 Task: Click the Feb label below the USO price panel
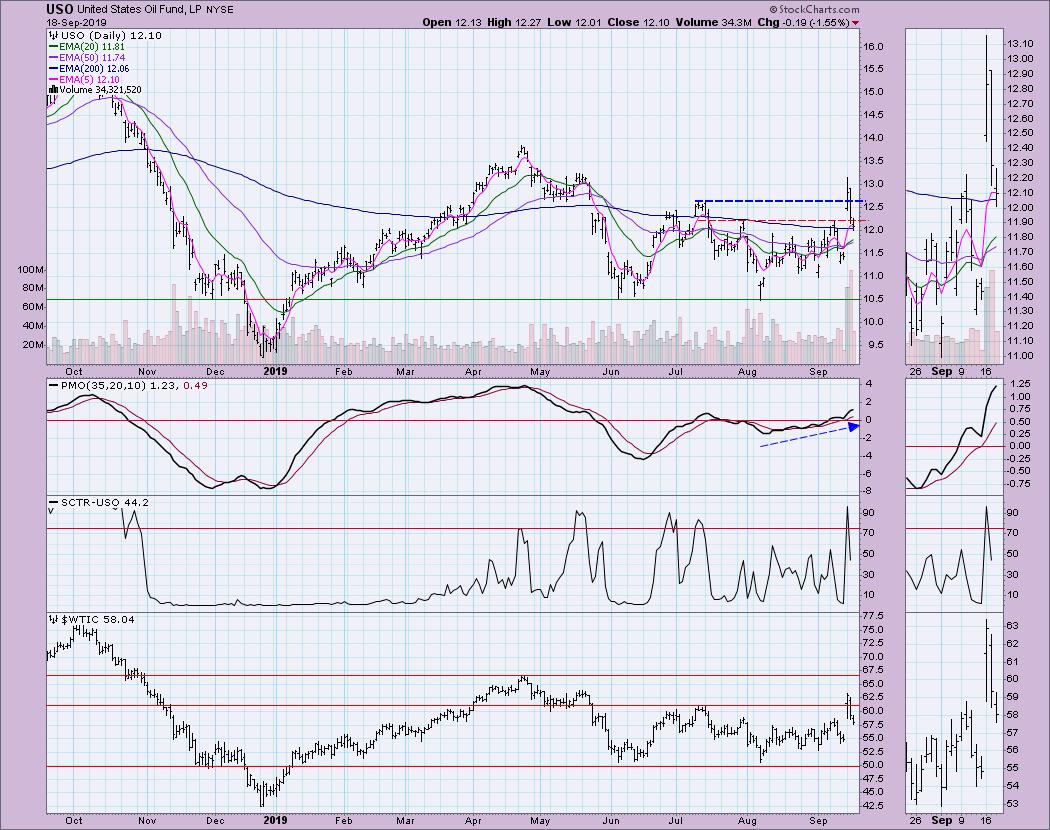pyautogui.click(x=344, y=372)
